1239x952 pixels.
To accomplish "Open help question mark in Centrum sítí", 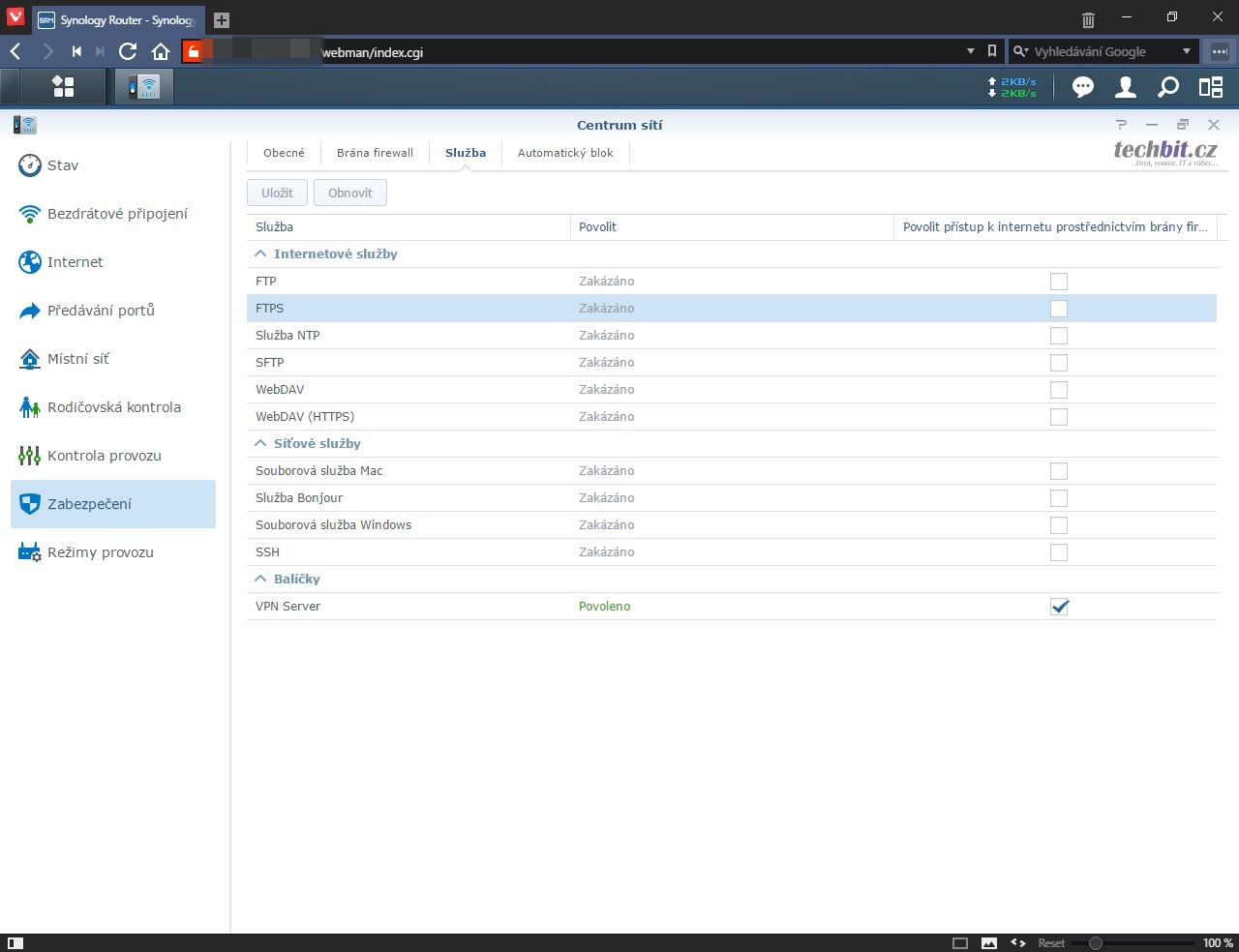I will 1121,125.
